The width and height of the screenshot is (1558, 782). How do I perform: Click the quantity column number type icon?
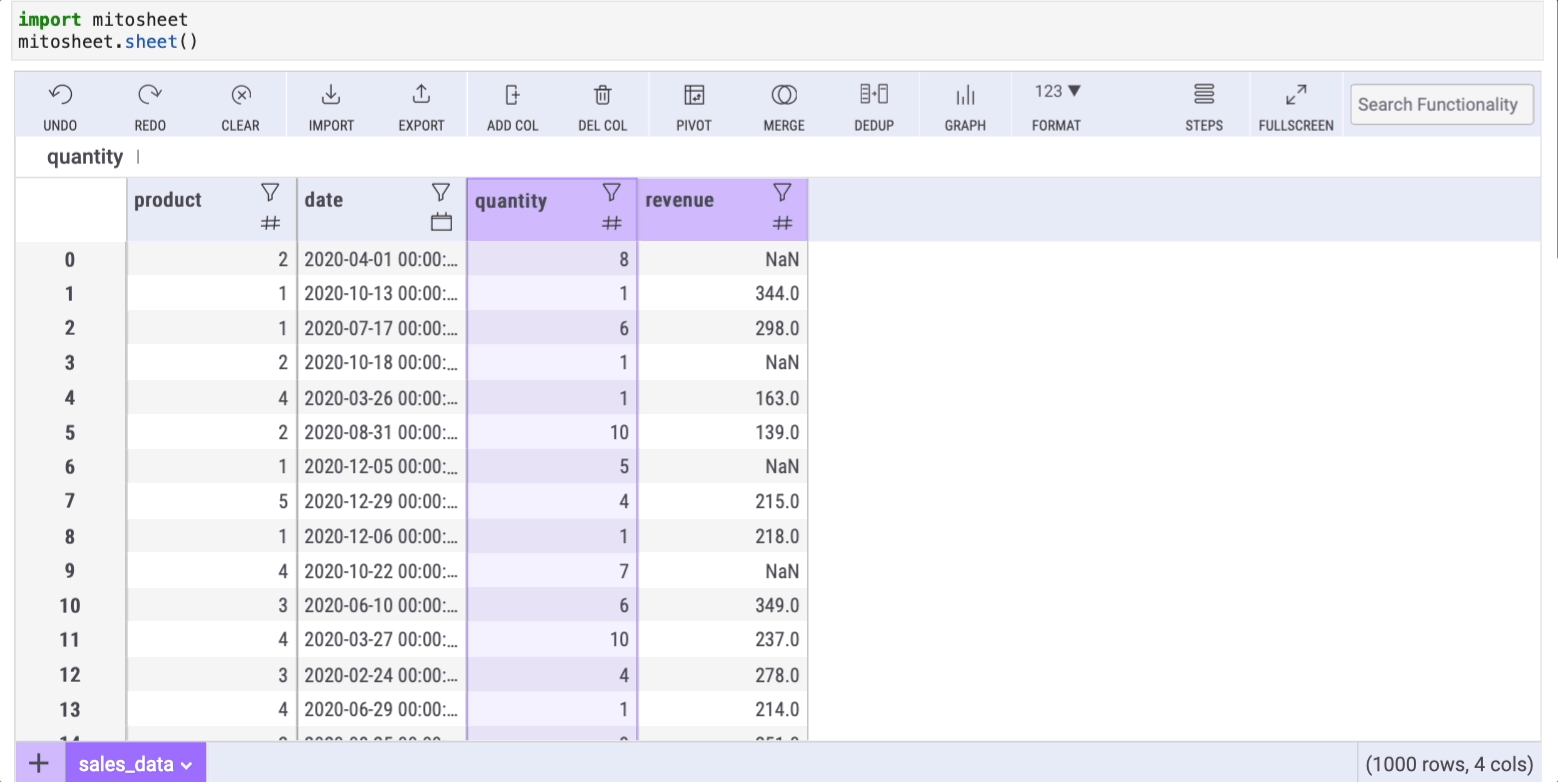(612, 224)
